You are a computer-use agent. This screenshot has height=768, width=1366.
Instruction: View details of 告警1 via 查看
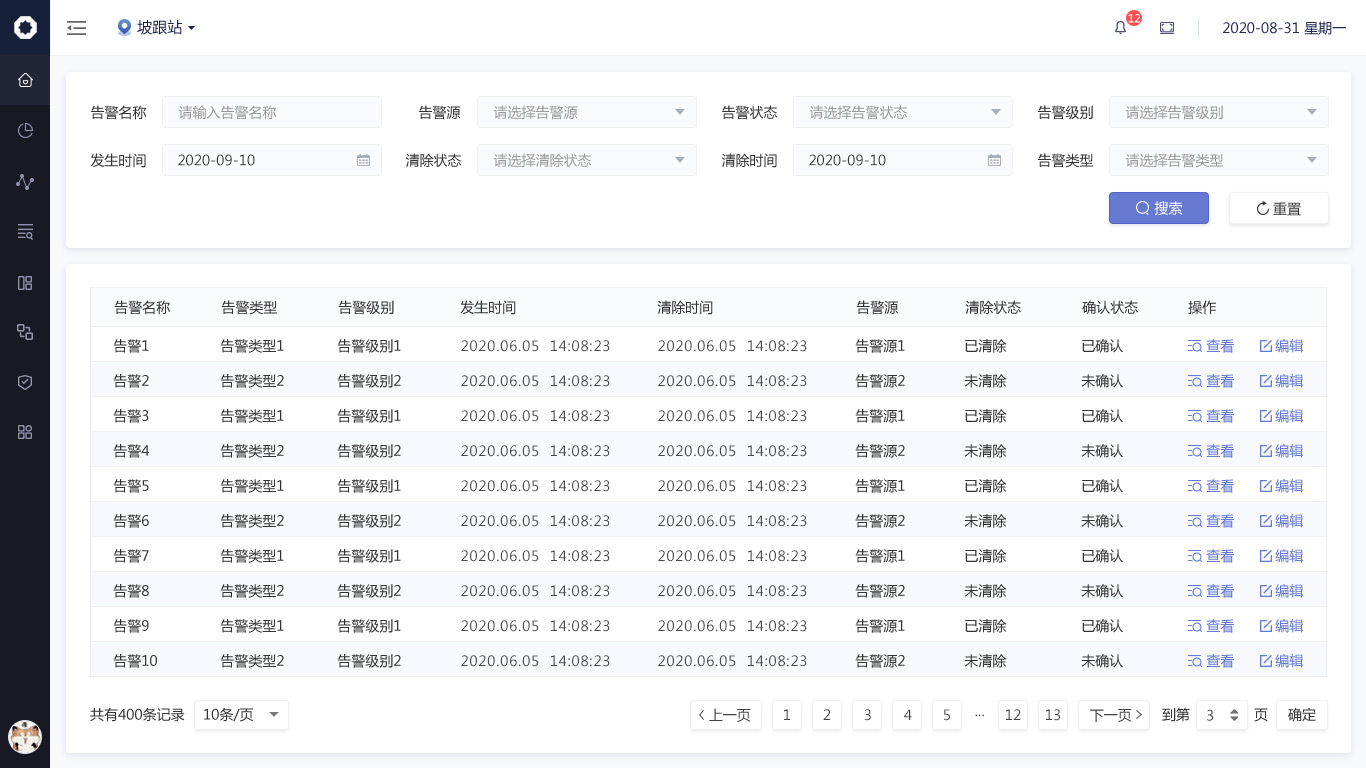pos(1211,346)
